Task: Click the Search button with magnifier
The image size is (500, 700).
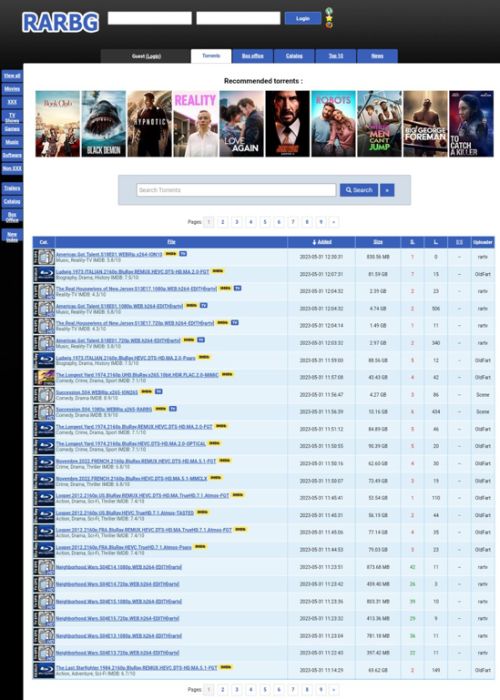Action: 359,190
